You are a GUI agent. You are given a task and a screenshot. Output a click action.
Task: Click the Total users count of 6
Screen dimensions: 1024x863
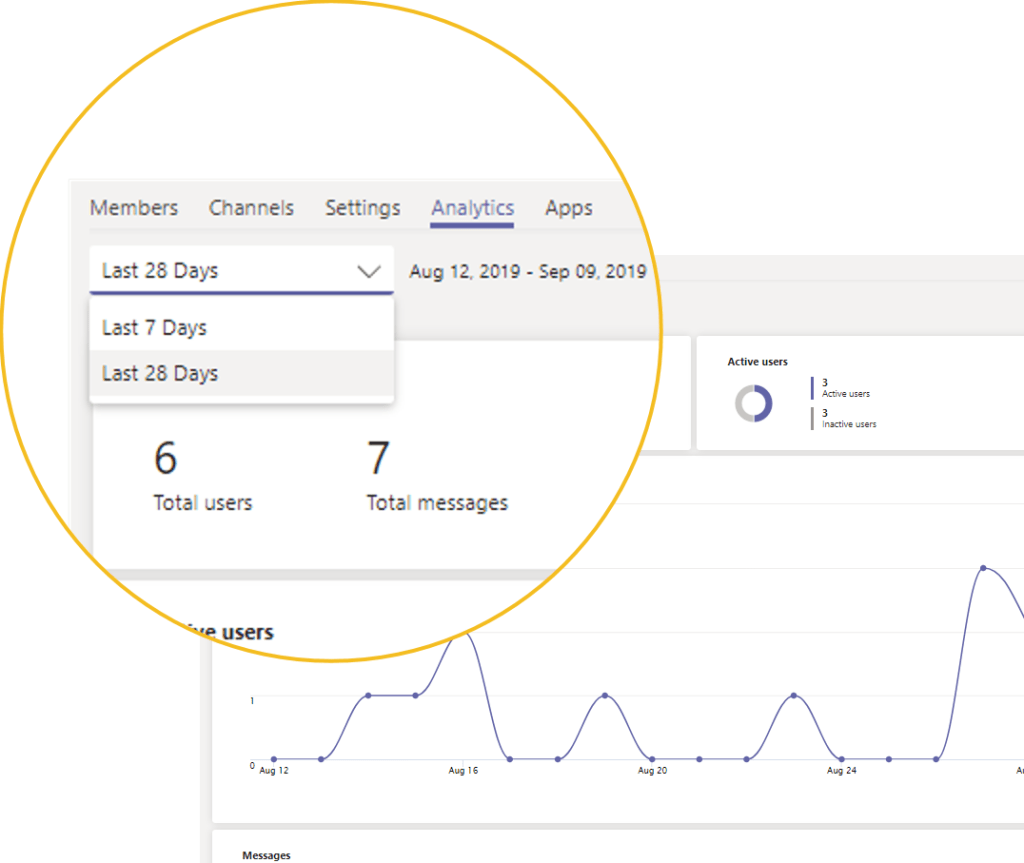click(x=165, y=458)
